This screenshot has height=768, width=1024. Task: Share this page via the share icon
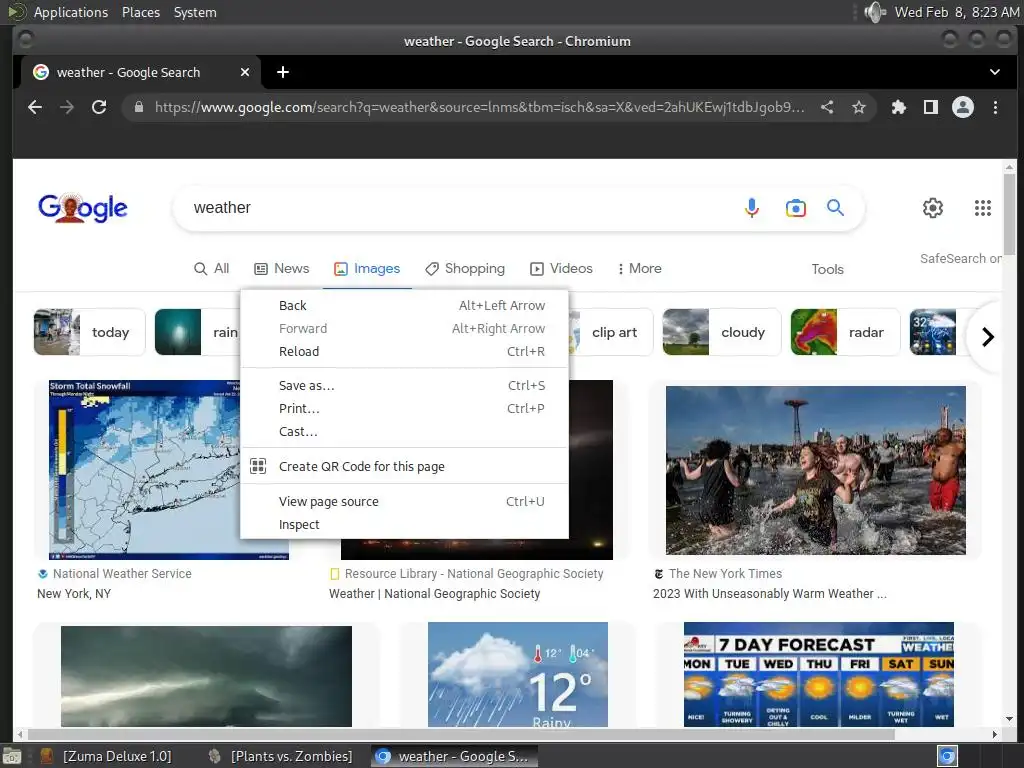coord(827,107)
